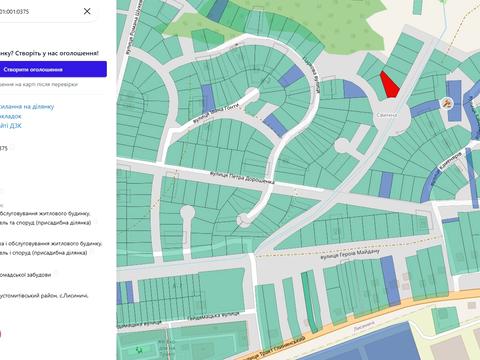
Task: Select the red highlighted parcel on map
Action: point(390,86)
